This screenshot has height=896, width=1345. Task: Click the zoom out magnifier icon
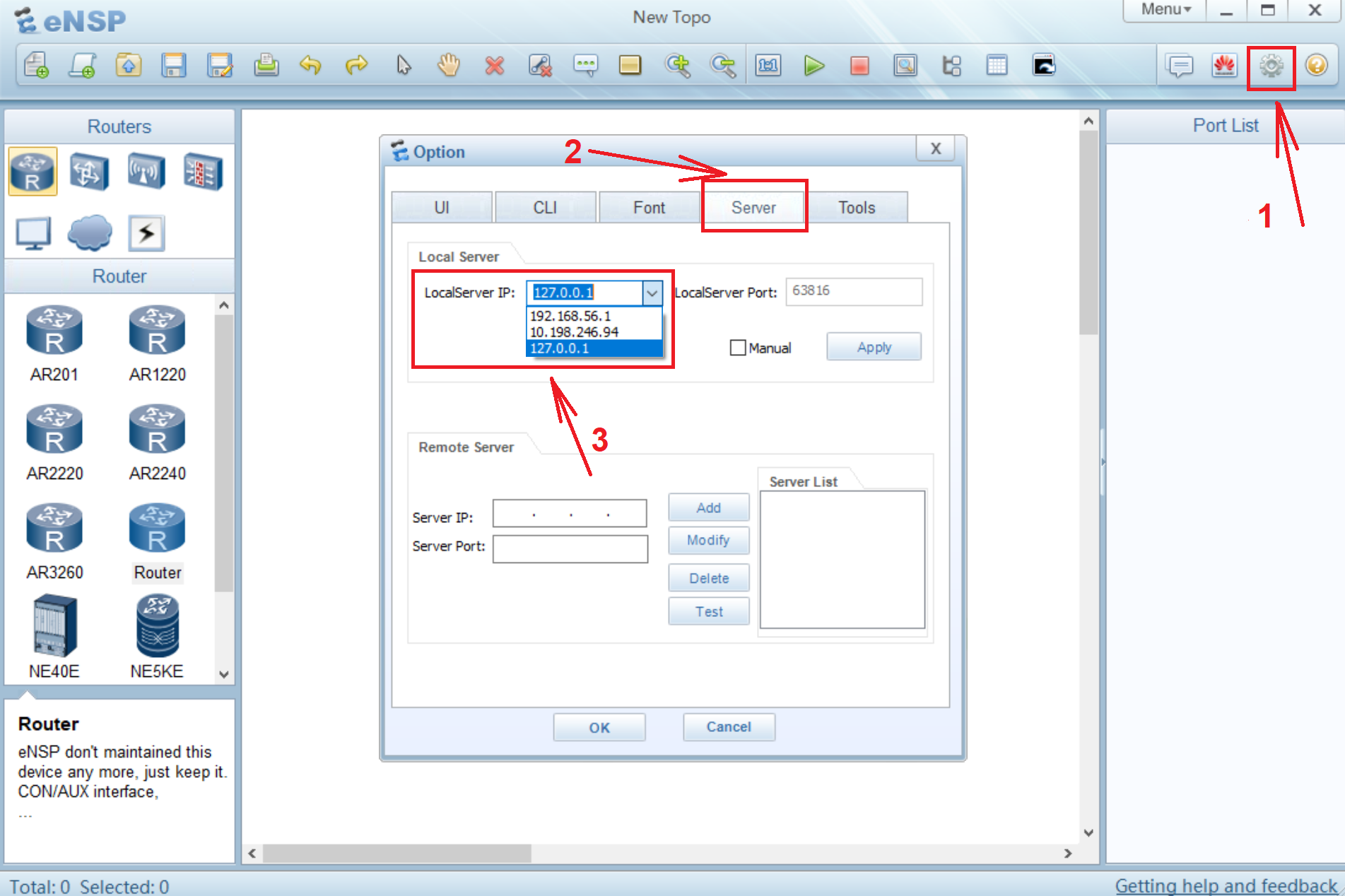[723, 66]
